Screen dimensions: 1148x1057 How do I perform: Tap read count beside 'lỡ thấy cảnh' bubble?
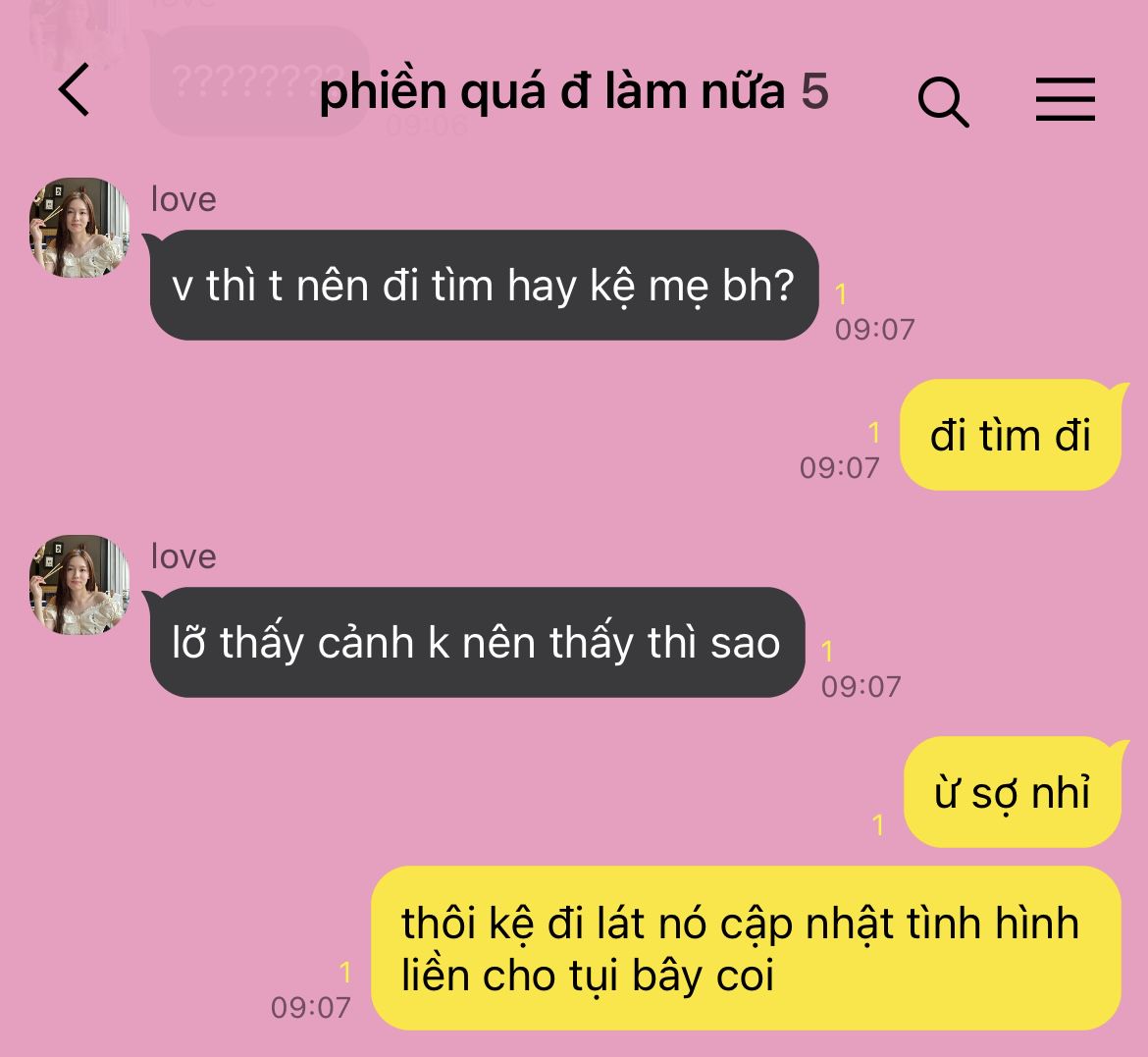pyautogui.click(x=826, y=652)
